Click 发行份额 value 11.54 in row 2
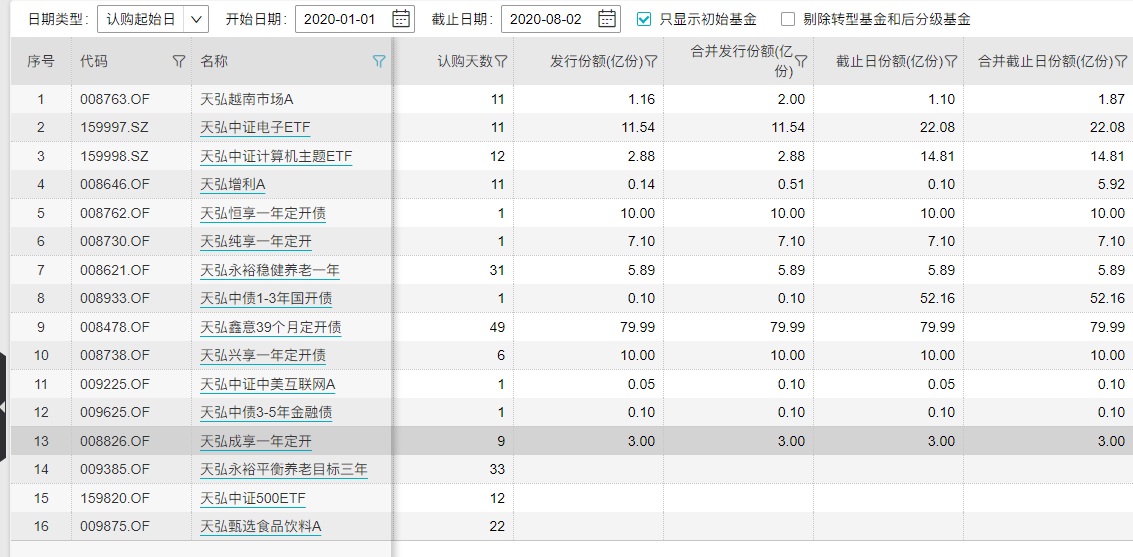Screen dimensions: 1133x557 pyautogui.click(x=637, y=127)
